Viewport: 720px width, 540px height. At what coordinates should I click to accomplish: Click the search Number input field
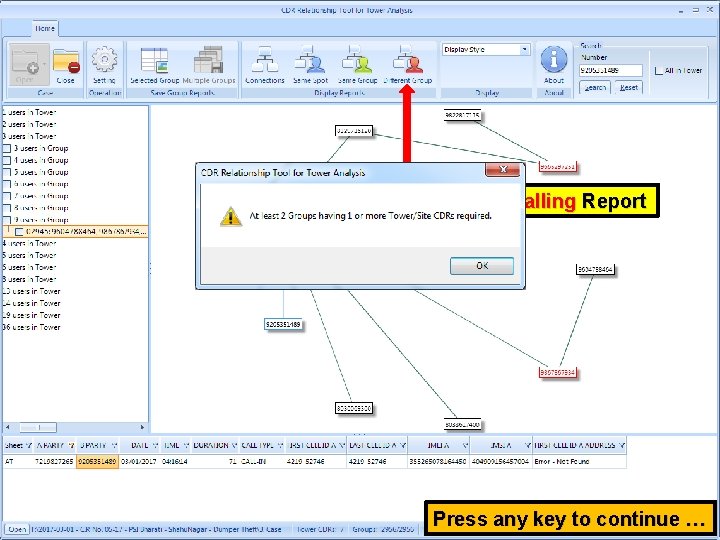[611, 70]
